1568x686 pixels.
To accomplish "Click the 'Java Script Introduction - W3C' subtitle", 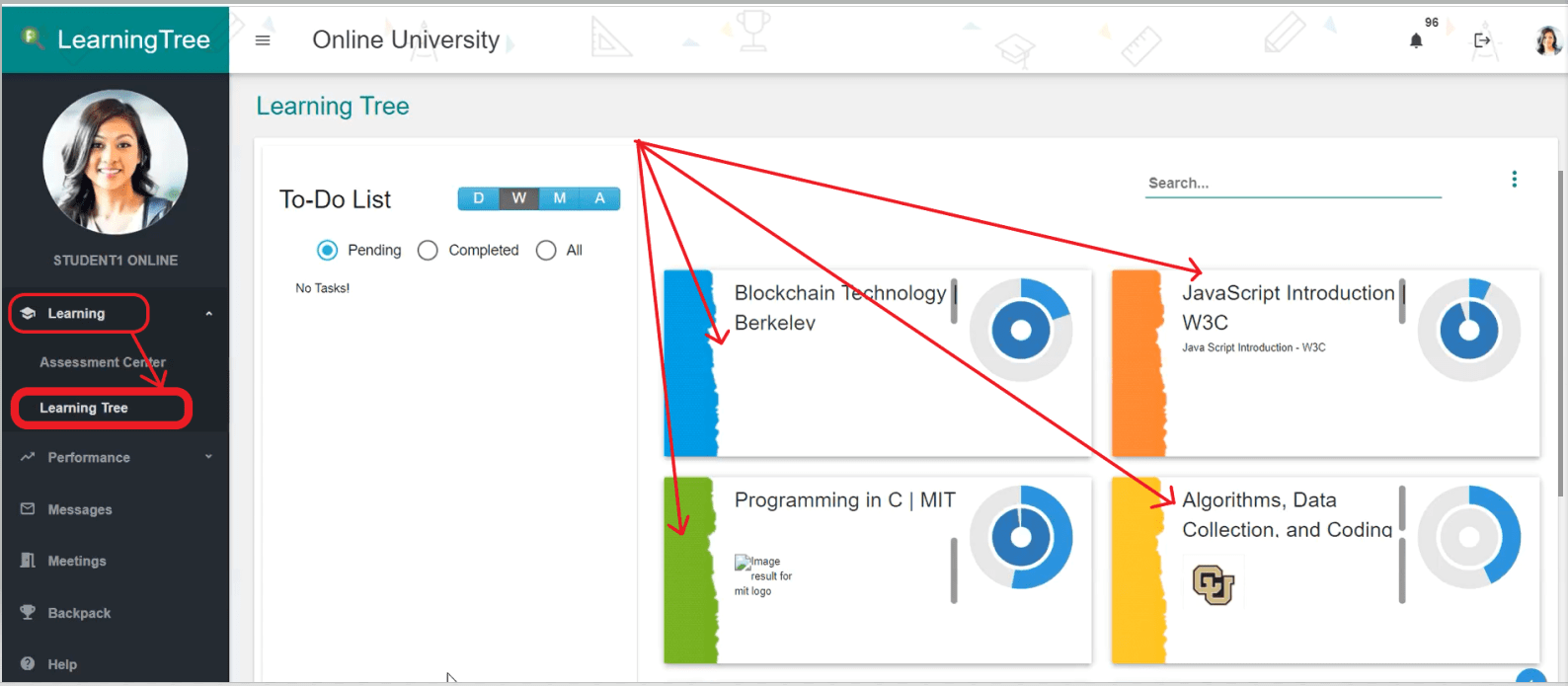I will click(x=1253, y=347).
